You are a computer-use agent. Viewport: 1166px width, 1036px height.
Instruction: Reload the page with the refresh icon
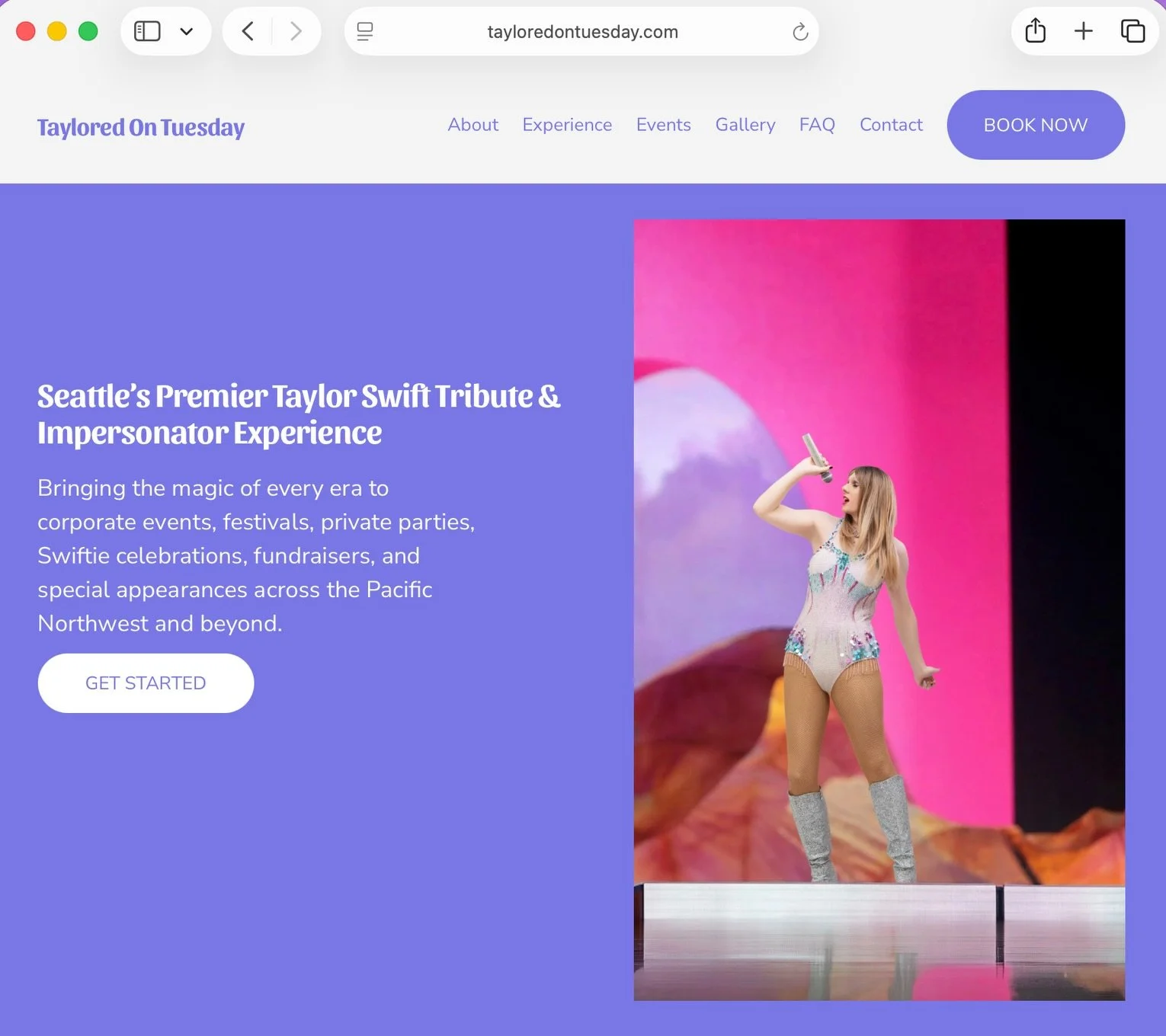(x=799, y=31)
